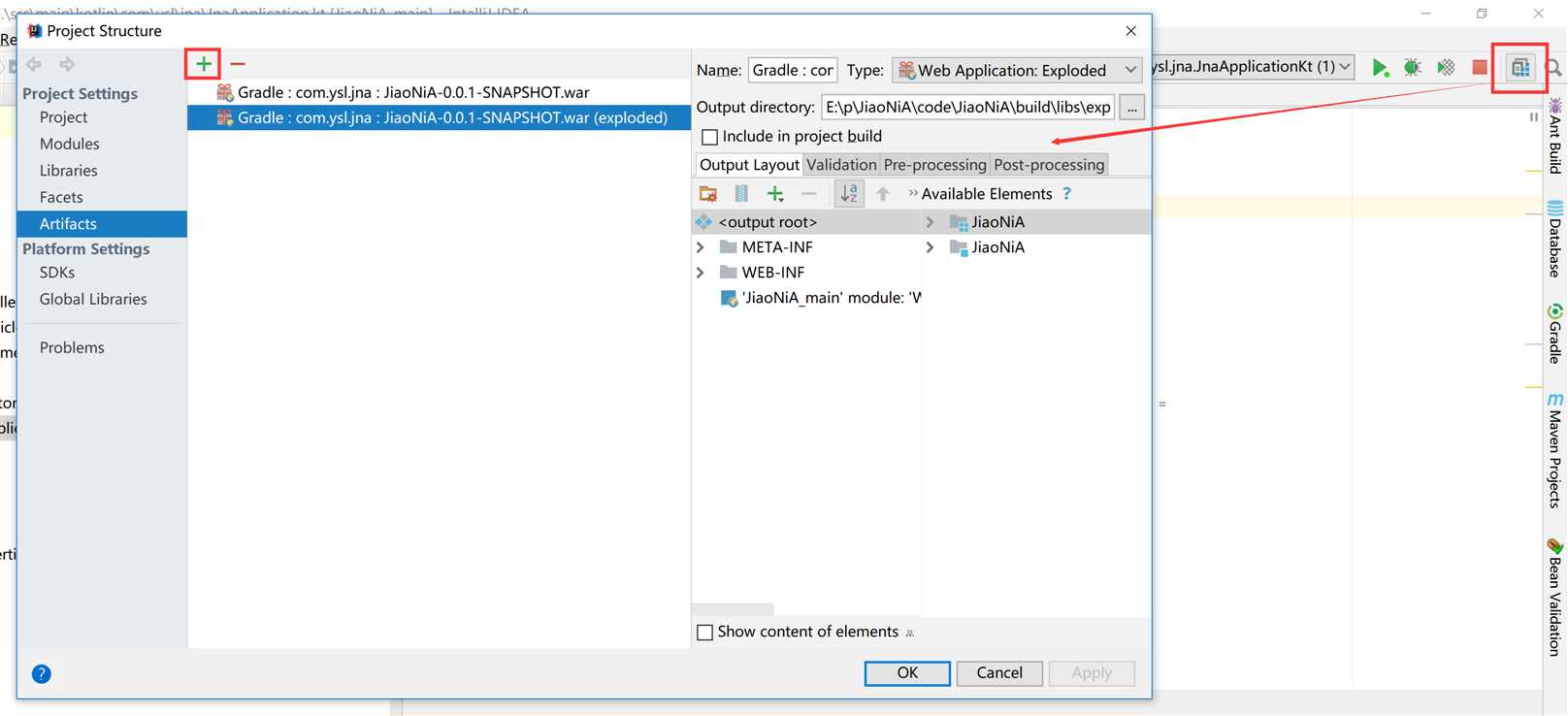Sort output layout elements by name
This screenshot has width=1568, height=716.
tap(849, 194)
